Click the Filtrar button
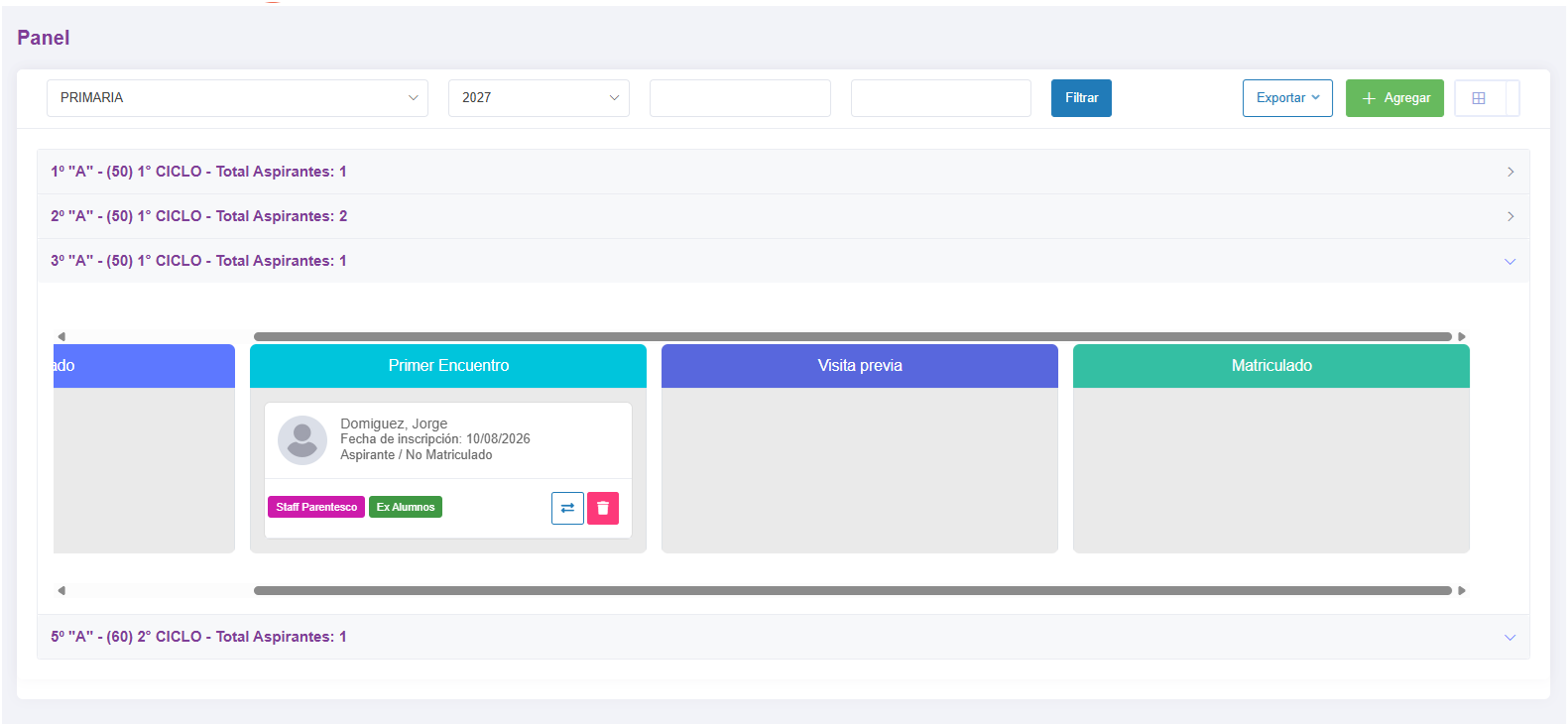 [x=1081, y=98]
